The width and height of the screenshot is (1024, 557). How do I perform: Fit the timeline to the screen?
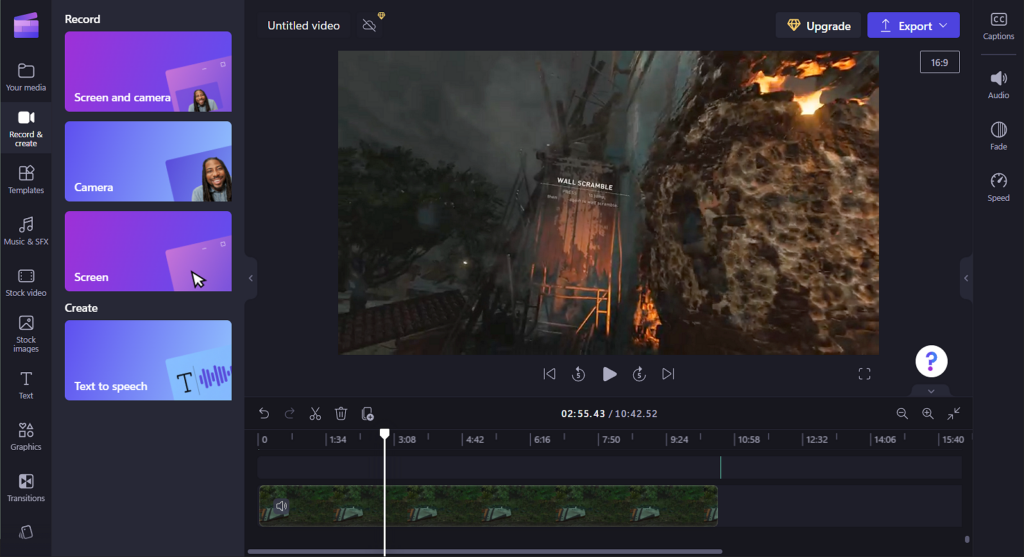tap(954, 413)
